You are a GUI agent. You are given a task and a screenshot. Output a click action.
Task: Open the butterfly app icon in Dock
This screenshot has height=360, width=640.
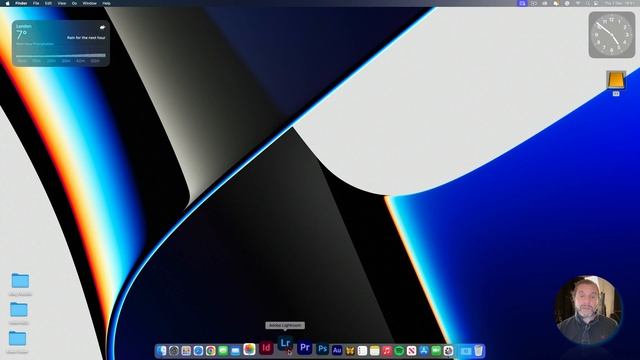pos(350,351)
